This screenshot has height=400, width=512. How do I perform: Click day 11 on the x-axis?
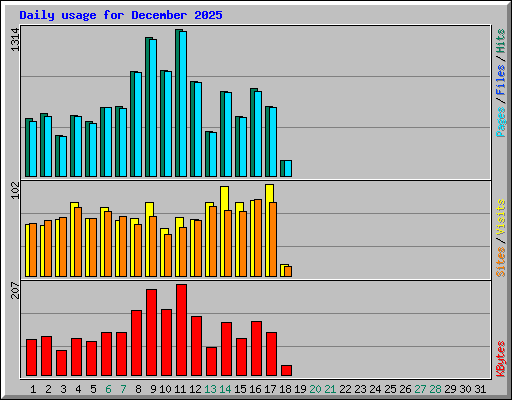(180, 389)
